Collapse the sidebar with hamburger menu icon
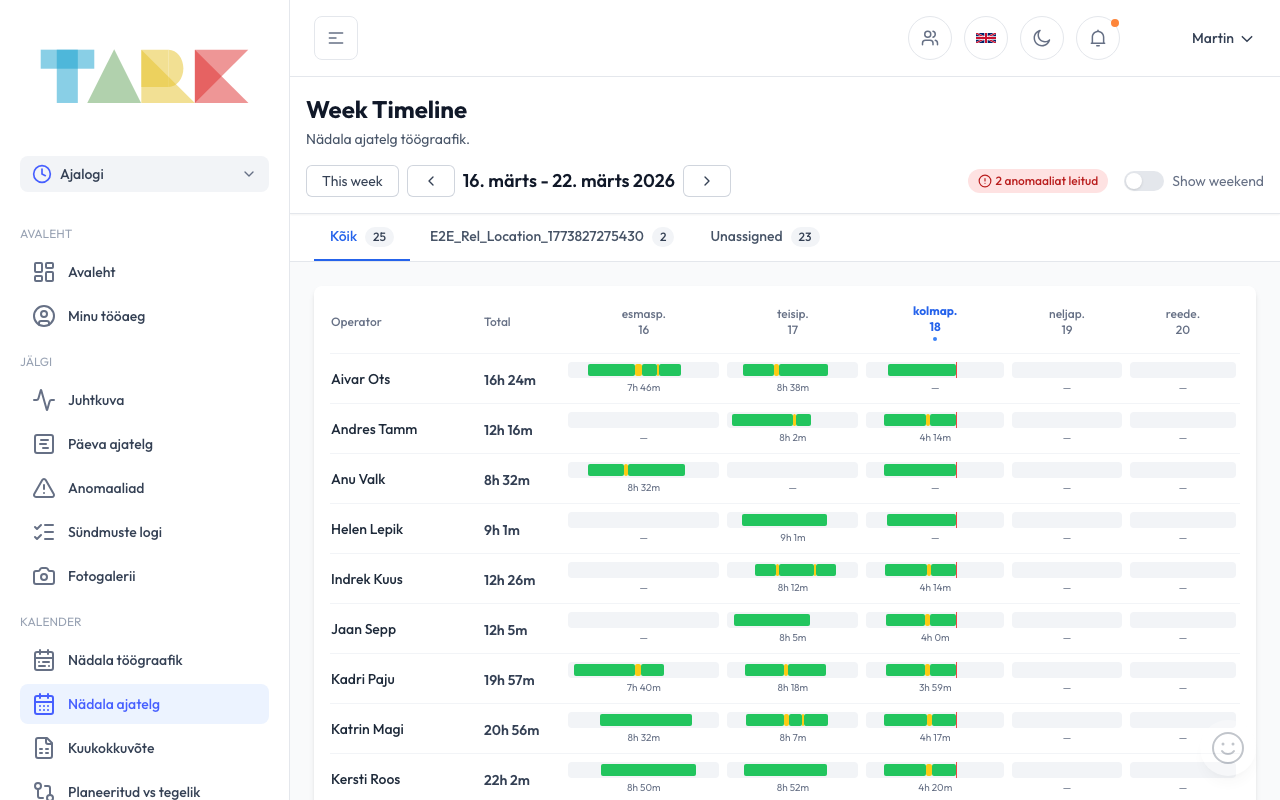1280x800 pixels. [336, 38]
